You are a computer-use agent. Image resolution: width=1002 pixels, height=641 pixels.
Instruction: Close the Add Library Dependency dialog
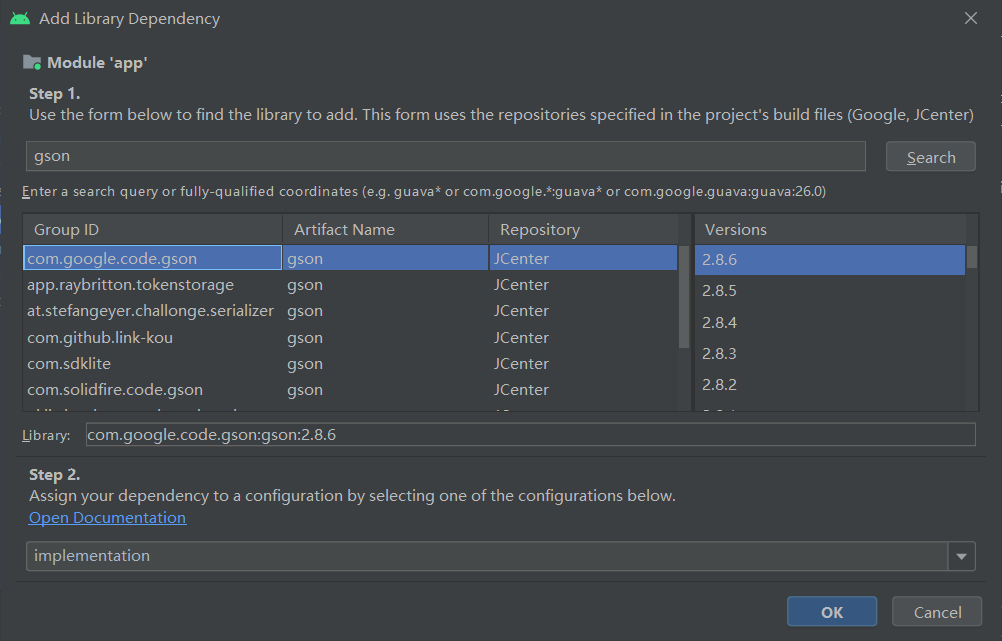[971, 19]
